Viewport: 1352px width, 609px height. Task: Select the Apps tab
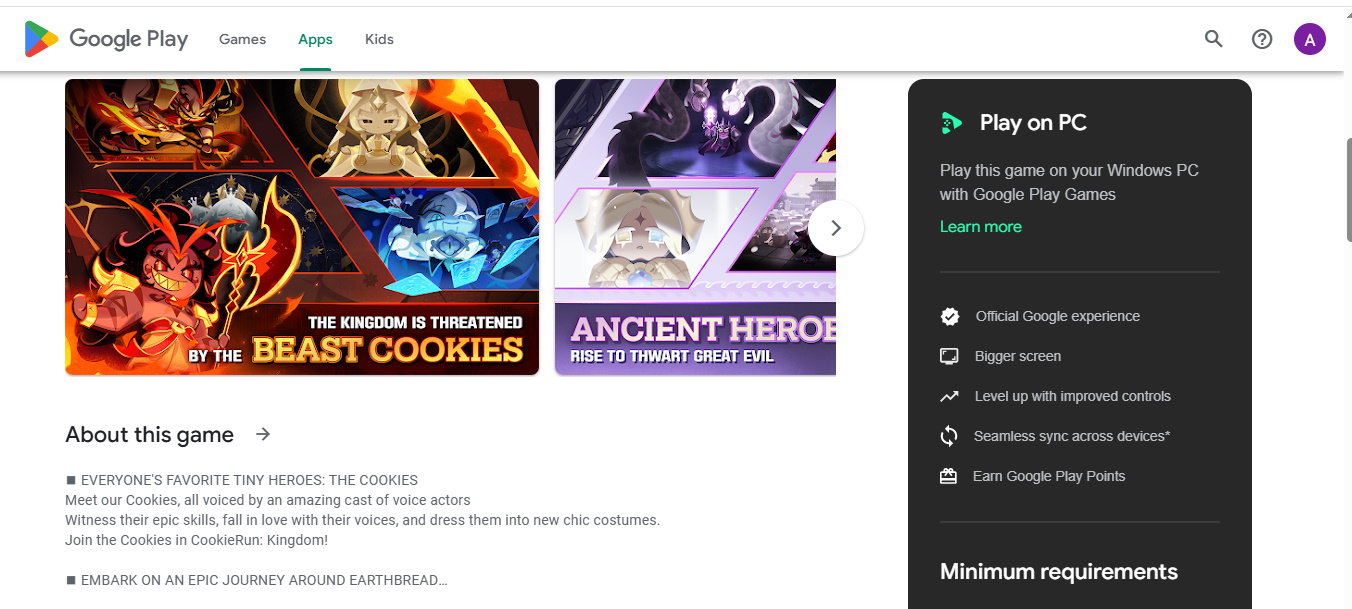315,39
